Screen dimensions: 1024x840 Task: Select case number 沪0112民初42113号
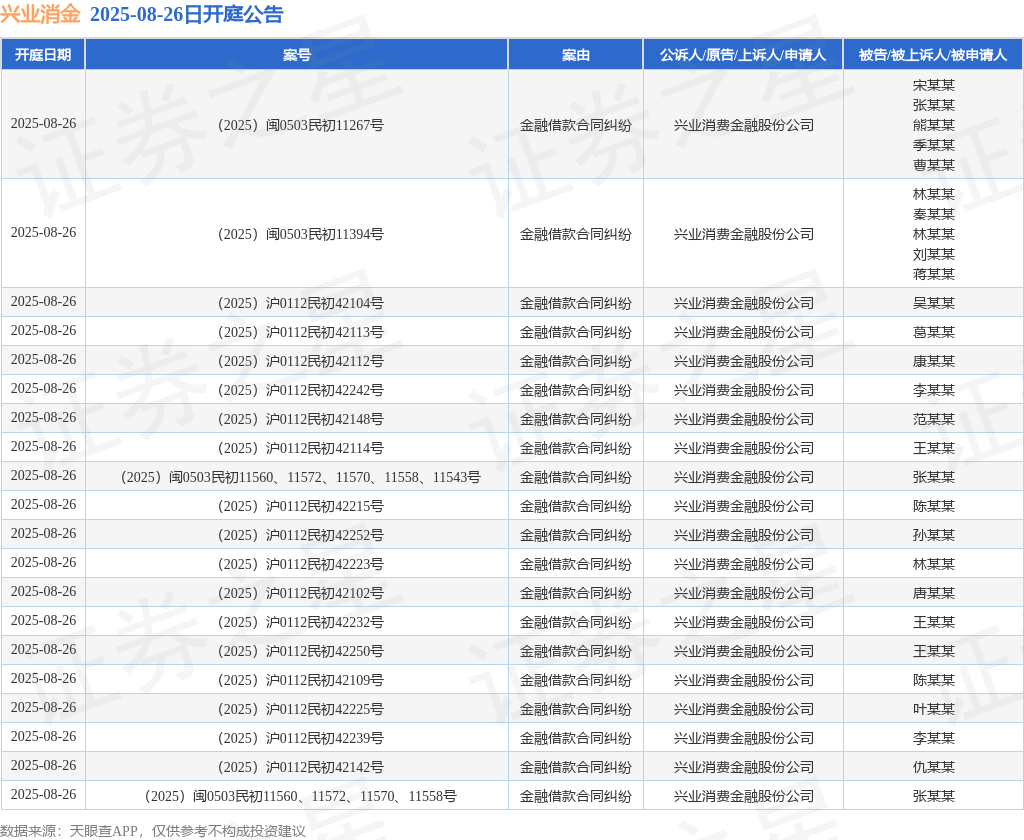(300, 332)
